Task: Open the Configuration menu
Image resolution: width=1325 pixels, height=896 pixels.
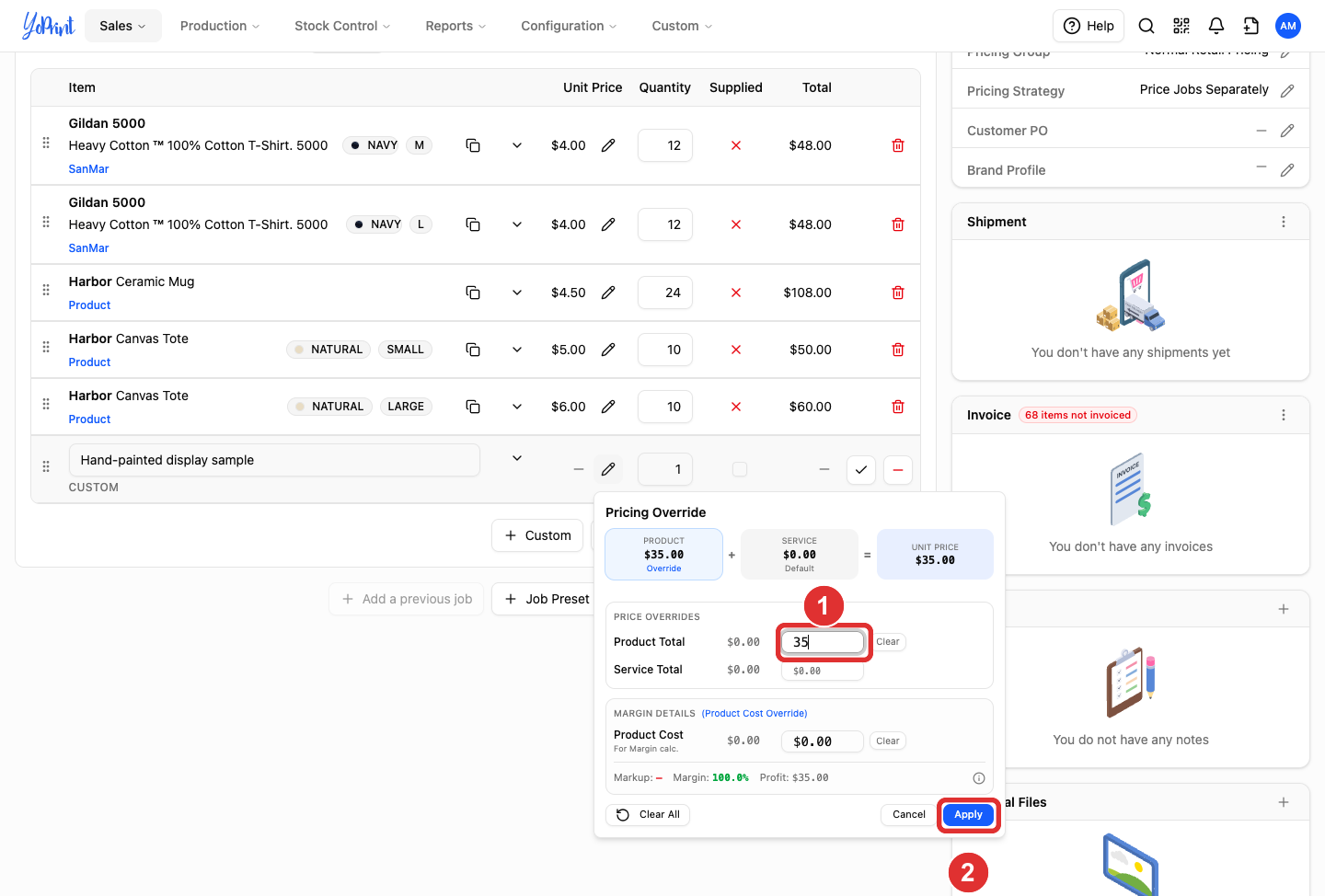Action: [569, 26]
